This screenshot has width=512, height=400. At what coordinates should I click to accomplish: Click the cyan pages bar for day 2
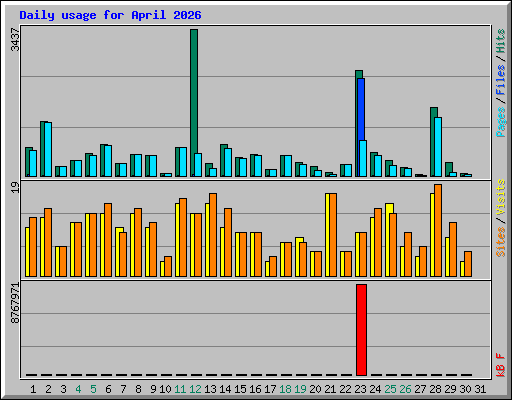click(48, 149)
